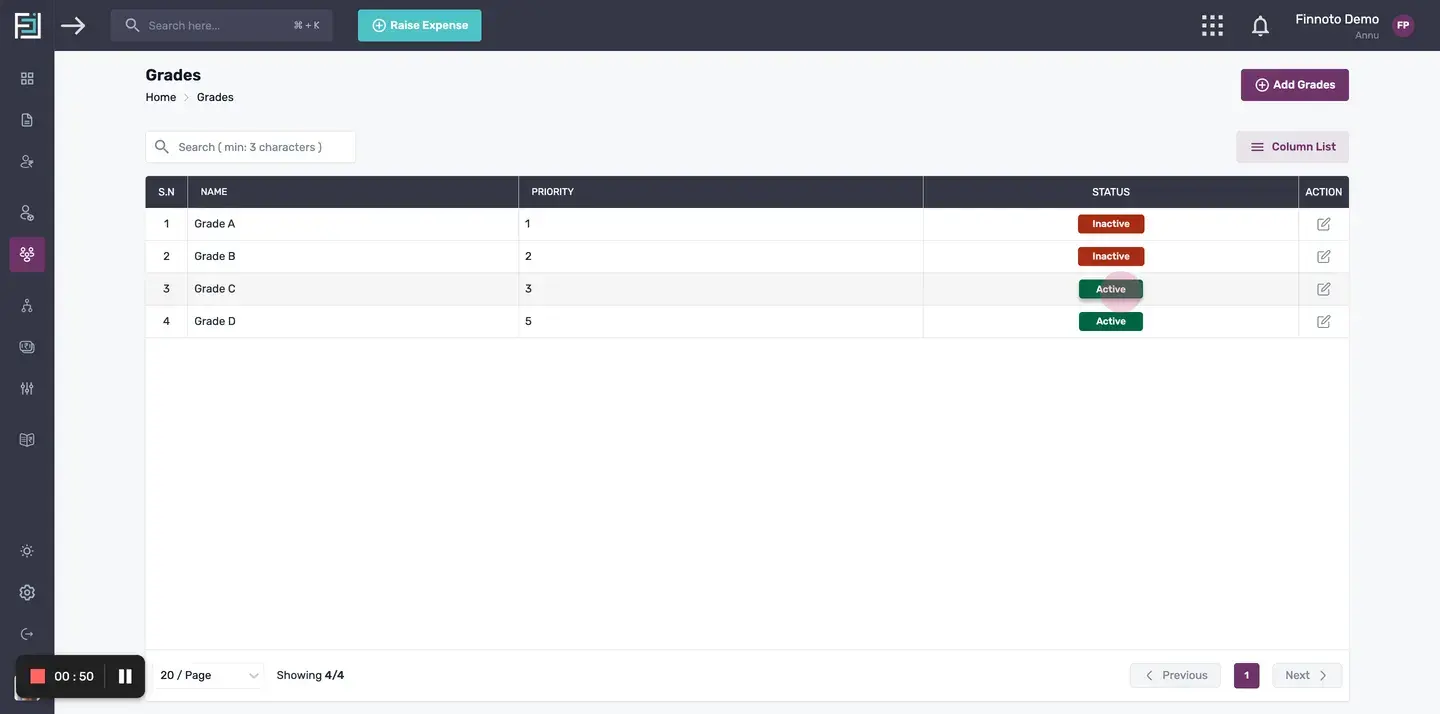Screen dimensions: 1440x714
Task: Open the 20 / Page dropdown
Action: coord(208,676)
